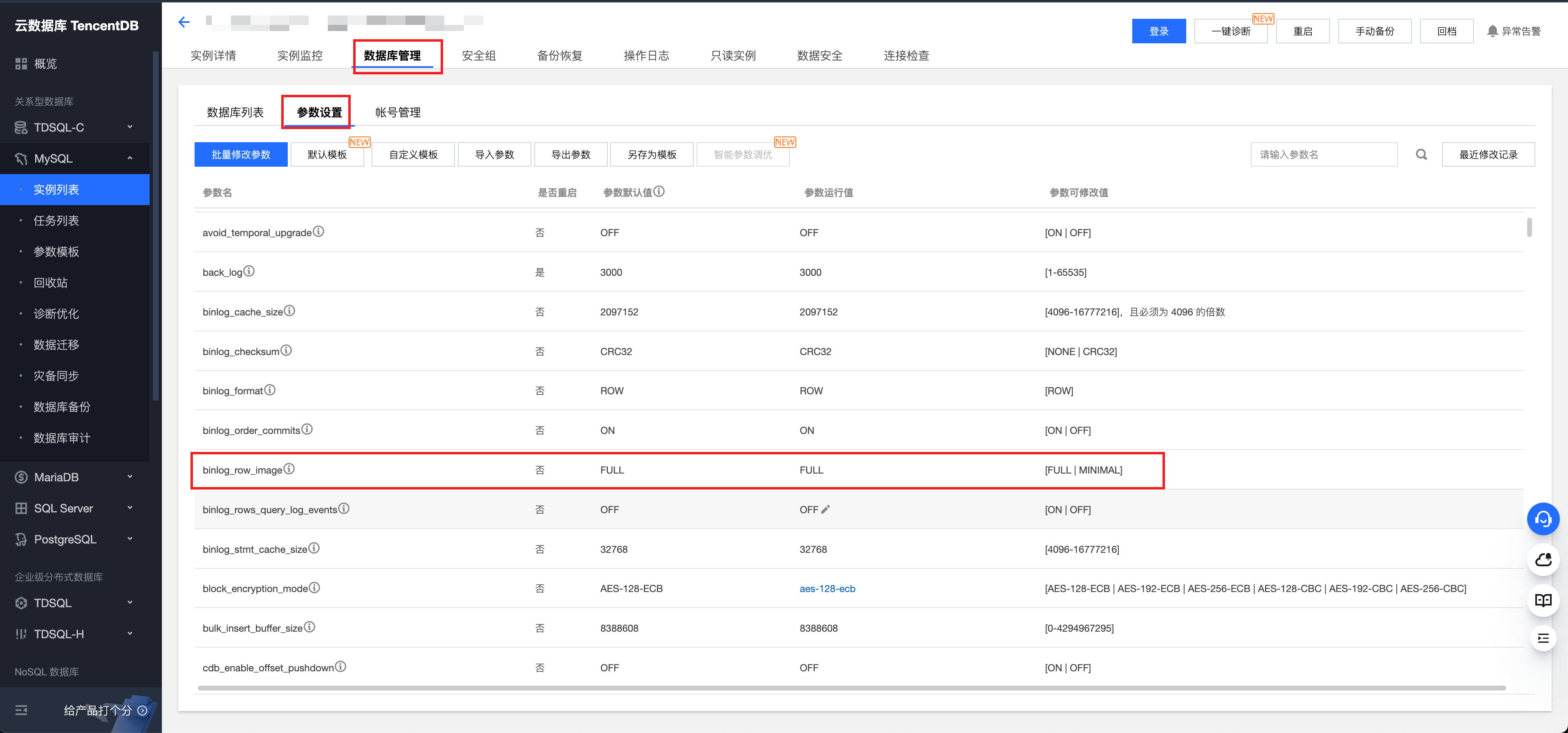Click the search magnifier icon

pos(1421,154)
